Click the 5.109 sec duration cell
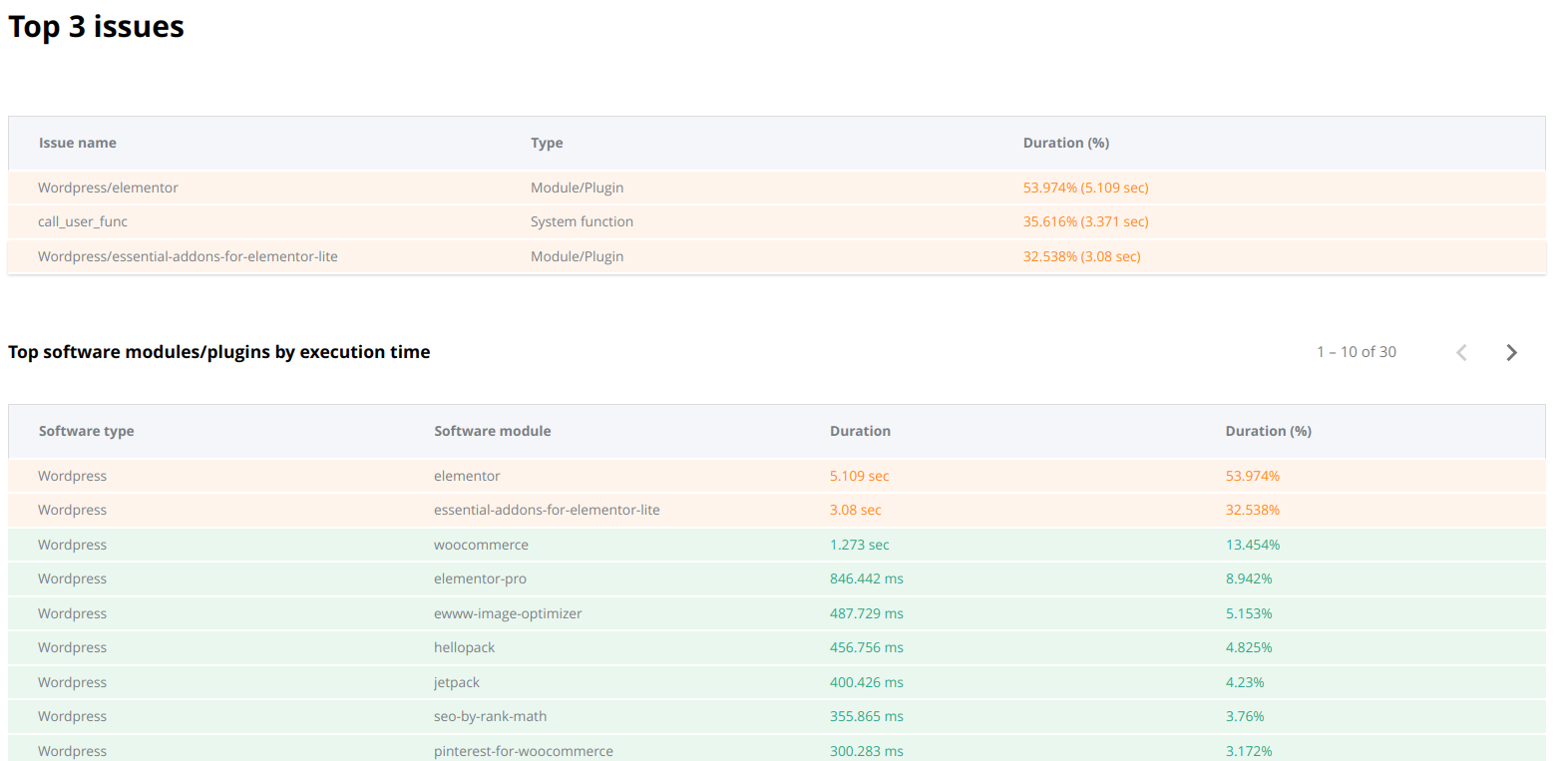The height and width of the screenshot is (761, 1568). pos(859,476)
